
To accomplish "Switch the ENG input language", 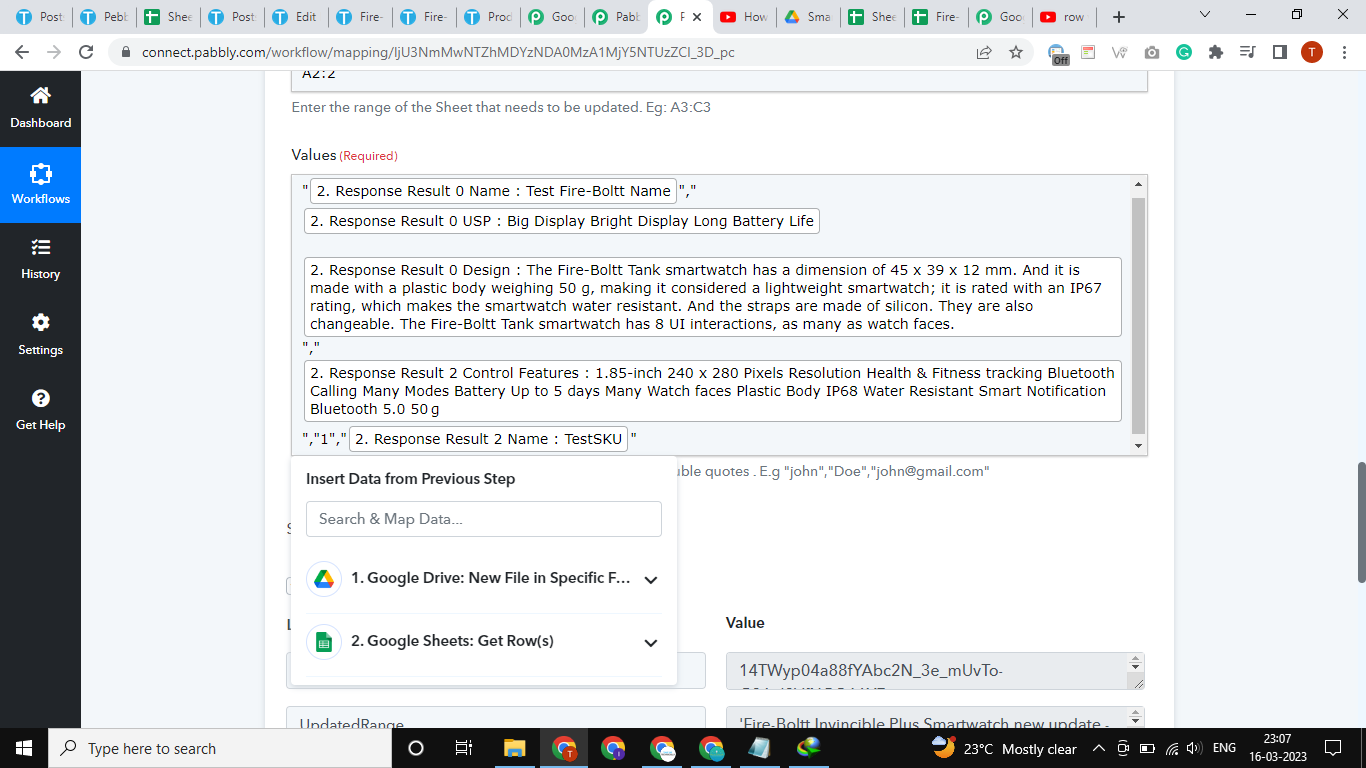I will pyautogui.click(x=1224, y=749).
